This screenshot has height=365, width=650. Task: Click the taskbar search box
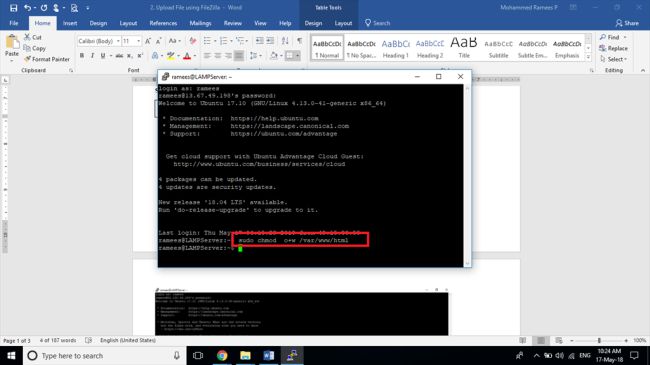pos(104,355)
